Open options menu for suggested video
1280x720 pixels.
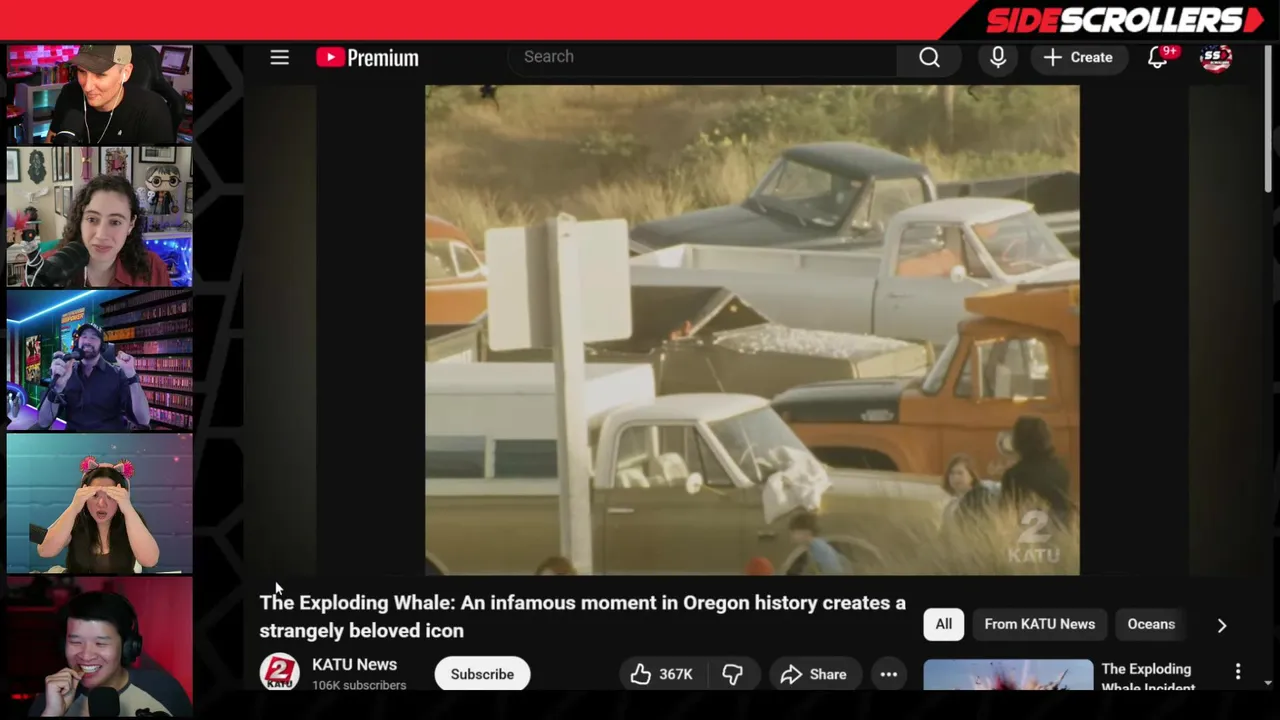pos(1237,671)
